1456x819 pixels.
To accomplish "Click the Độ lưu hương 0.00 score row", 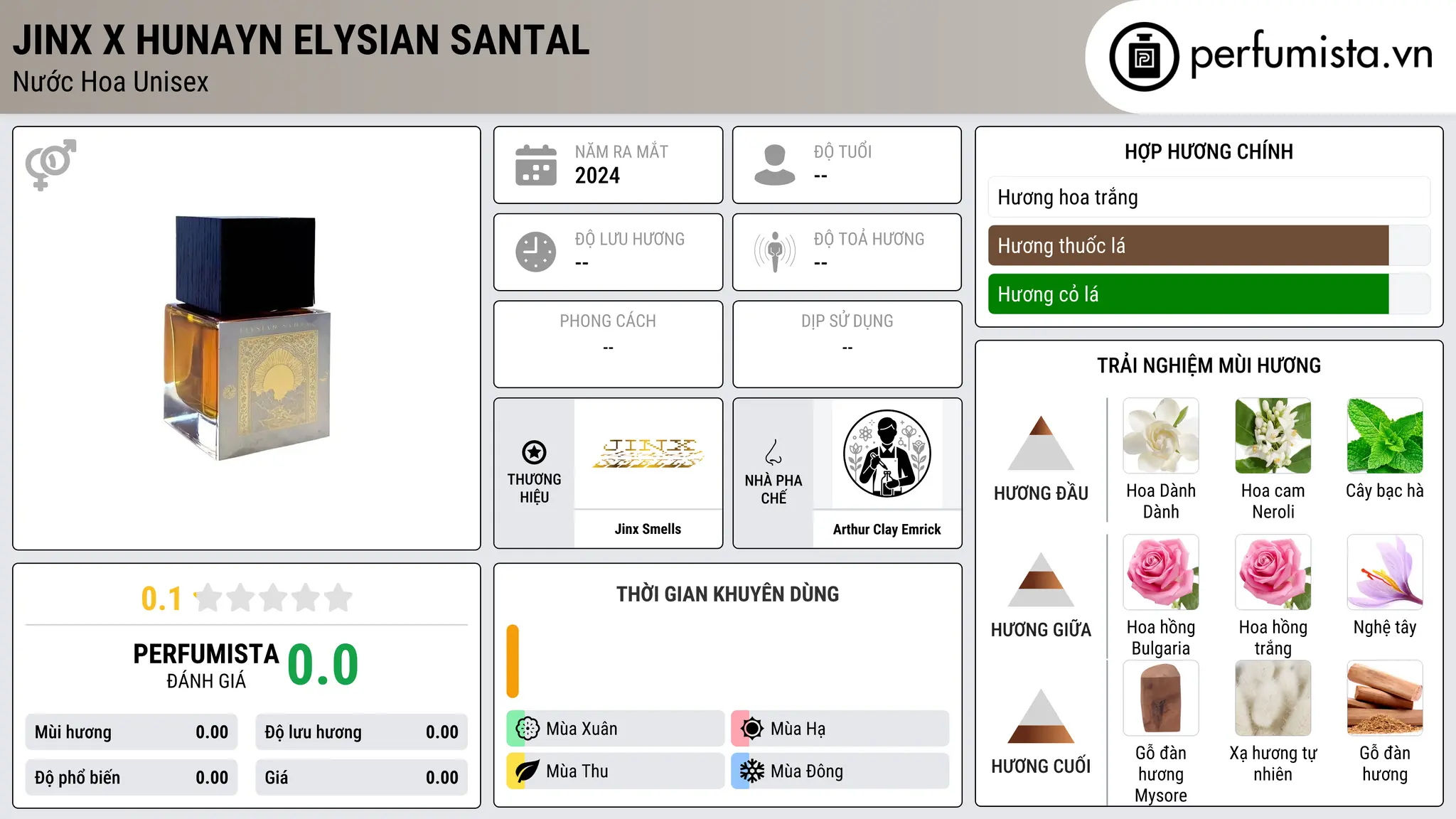I will coord(361,732).
